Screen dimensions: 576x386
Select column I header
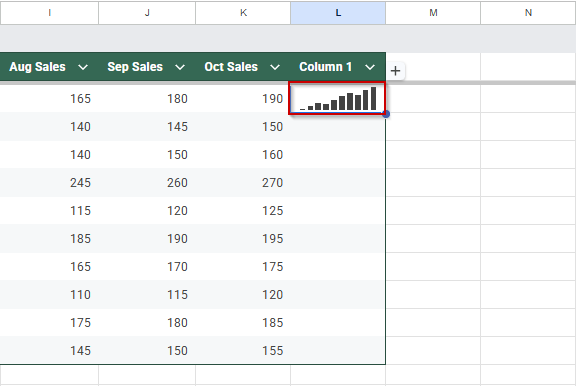(49, 13)
